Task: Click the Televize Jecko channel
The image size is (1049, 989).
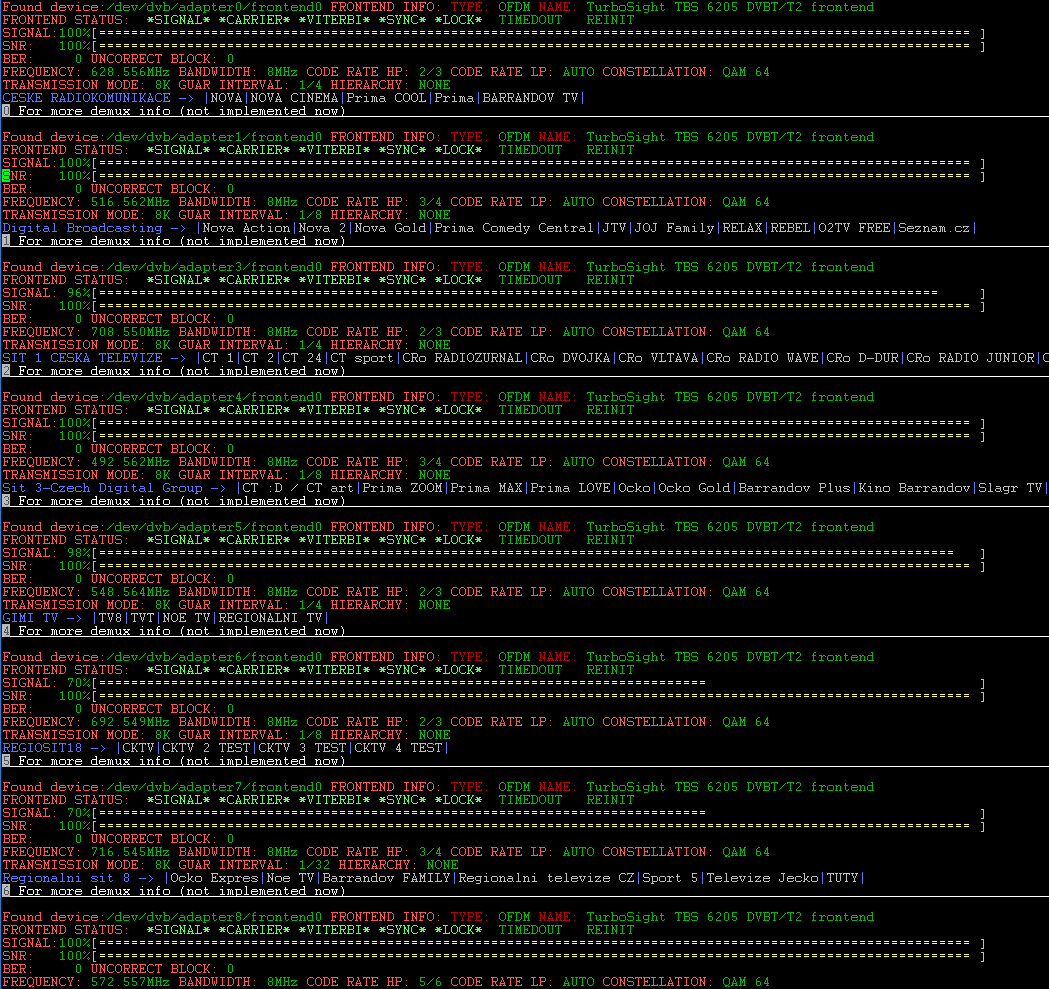Action: [763, 878]
